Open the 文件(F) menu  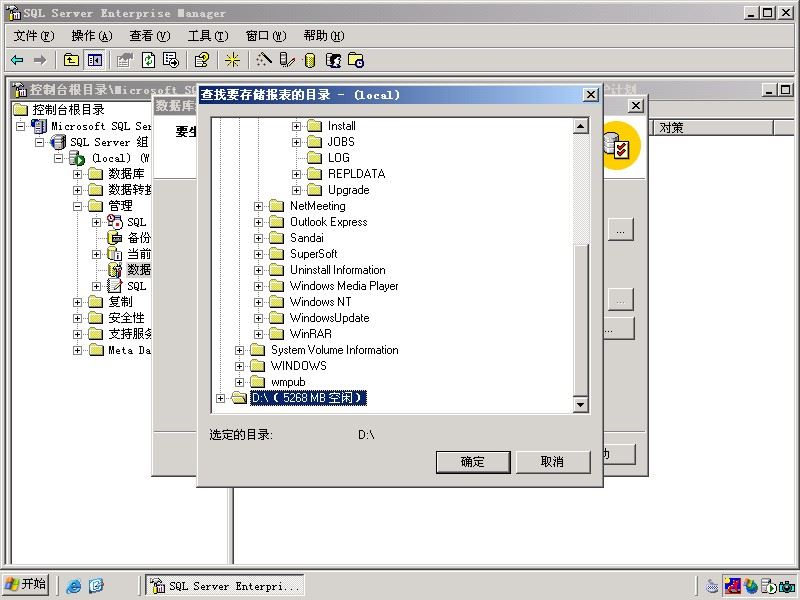34,36
